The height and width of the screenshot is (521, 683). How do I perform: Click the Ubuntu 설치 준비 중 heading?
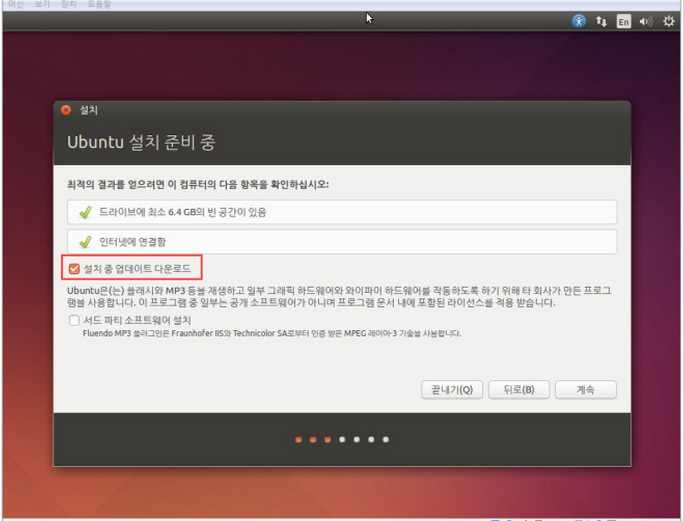click(141, 142)
